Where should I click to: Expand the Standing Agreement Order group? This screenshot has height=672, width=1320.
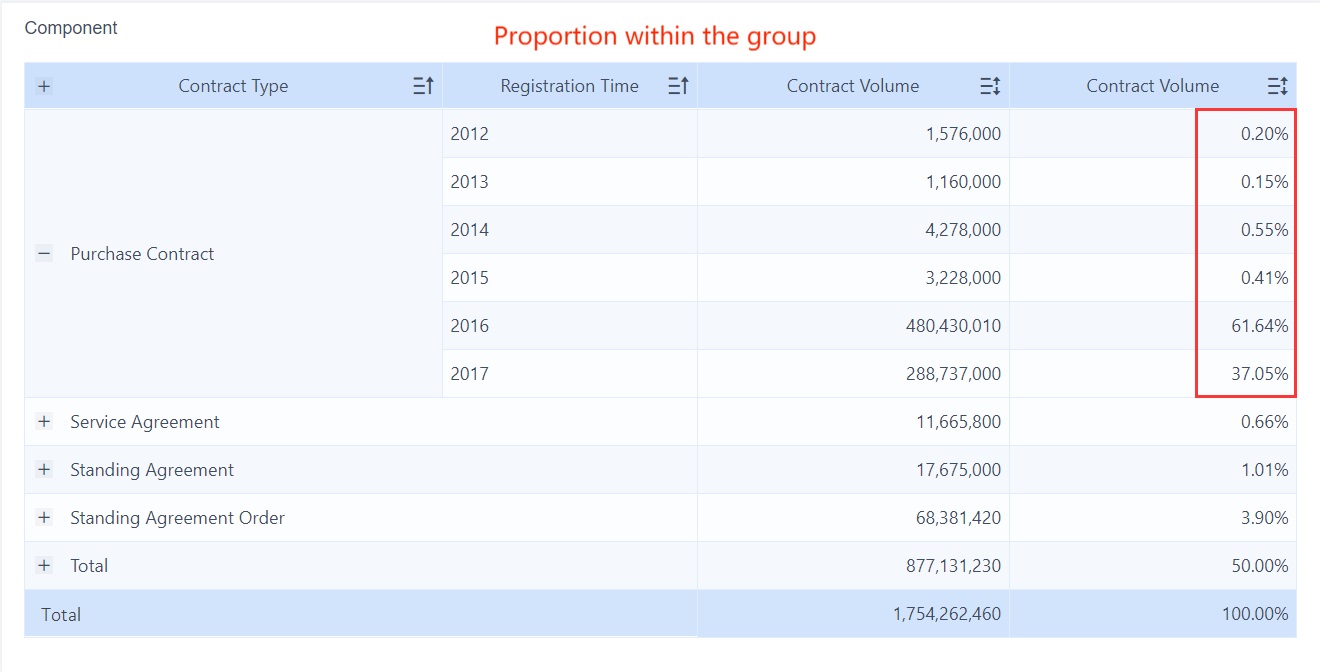pos(43,517)
